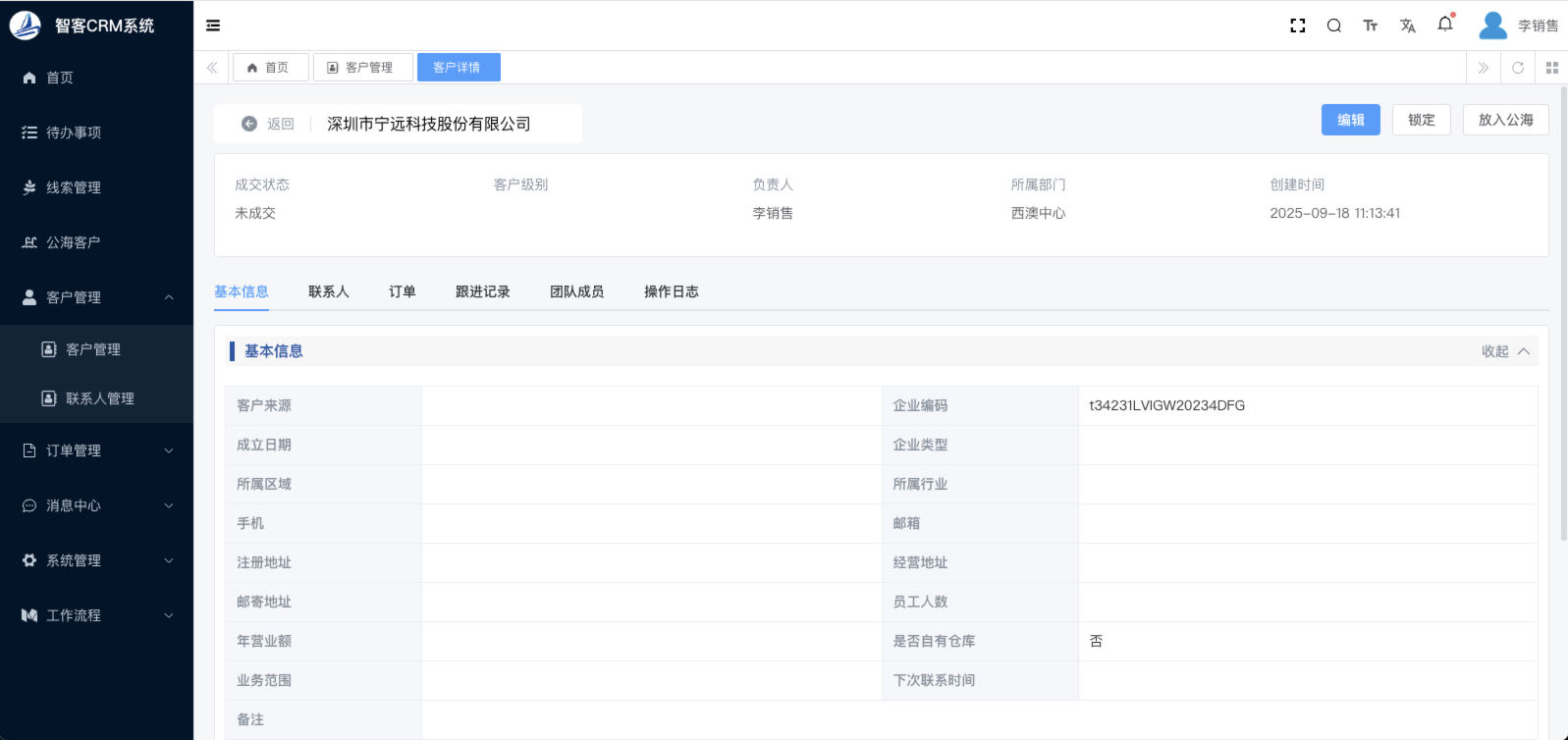Open the search magnifier icon
Viewport: 1568px width, 740px height.
pyautogui.click(x=1333, y=26)
